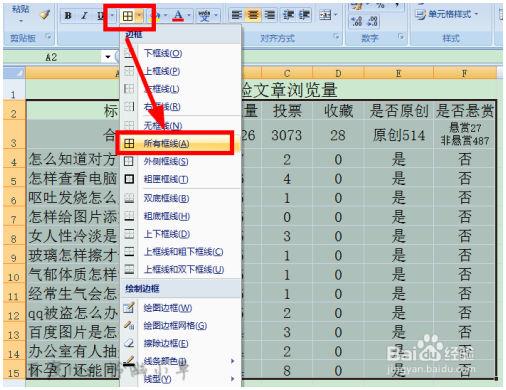This screenshot has height=390, width=506.
Task: Select left text alignment icon
Action: click(236, 15)
